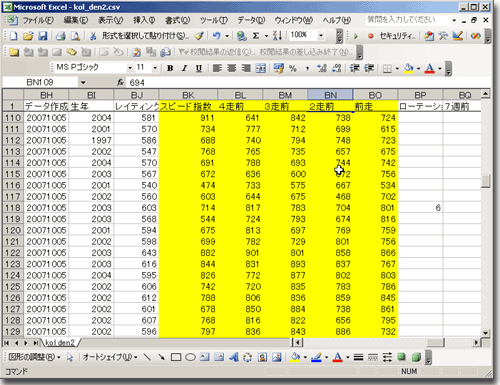The image size is (500, 385).
Task: Click the AutoSum sigma icon
Action: (256, 36)
